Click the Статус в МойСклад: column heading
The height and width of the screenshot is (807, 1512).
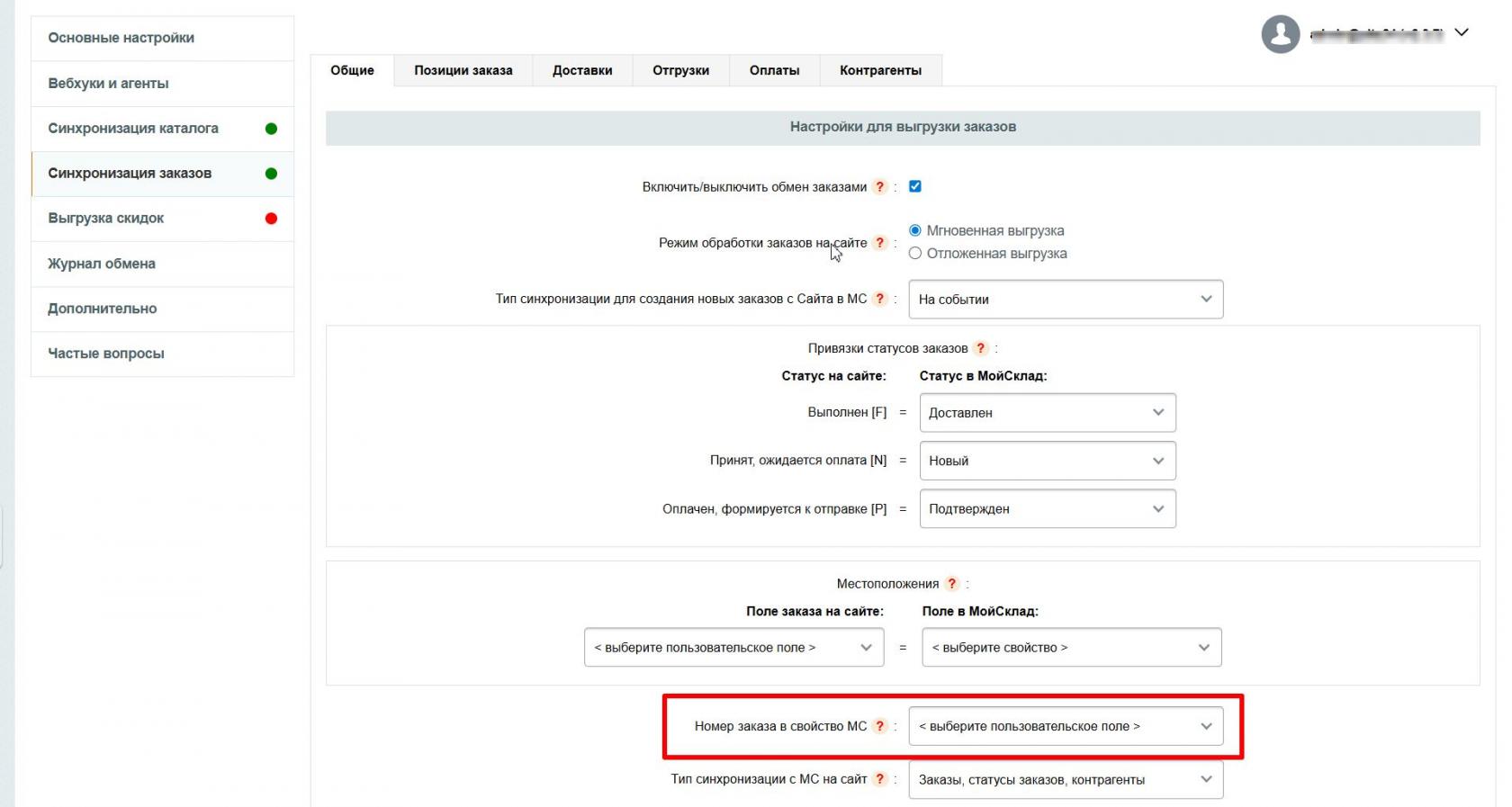(983, 376)
